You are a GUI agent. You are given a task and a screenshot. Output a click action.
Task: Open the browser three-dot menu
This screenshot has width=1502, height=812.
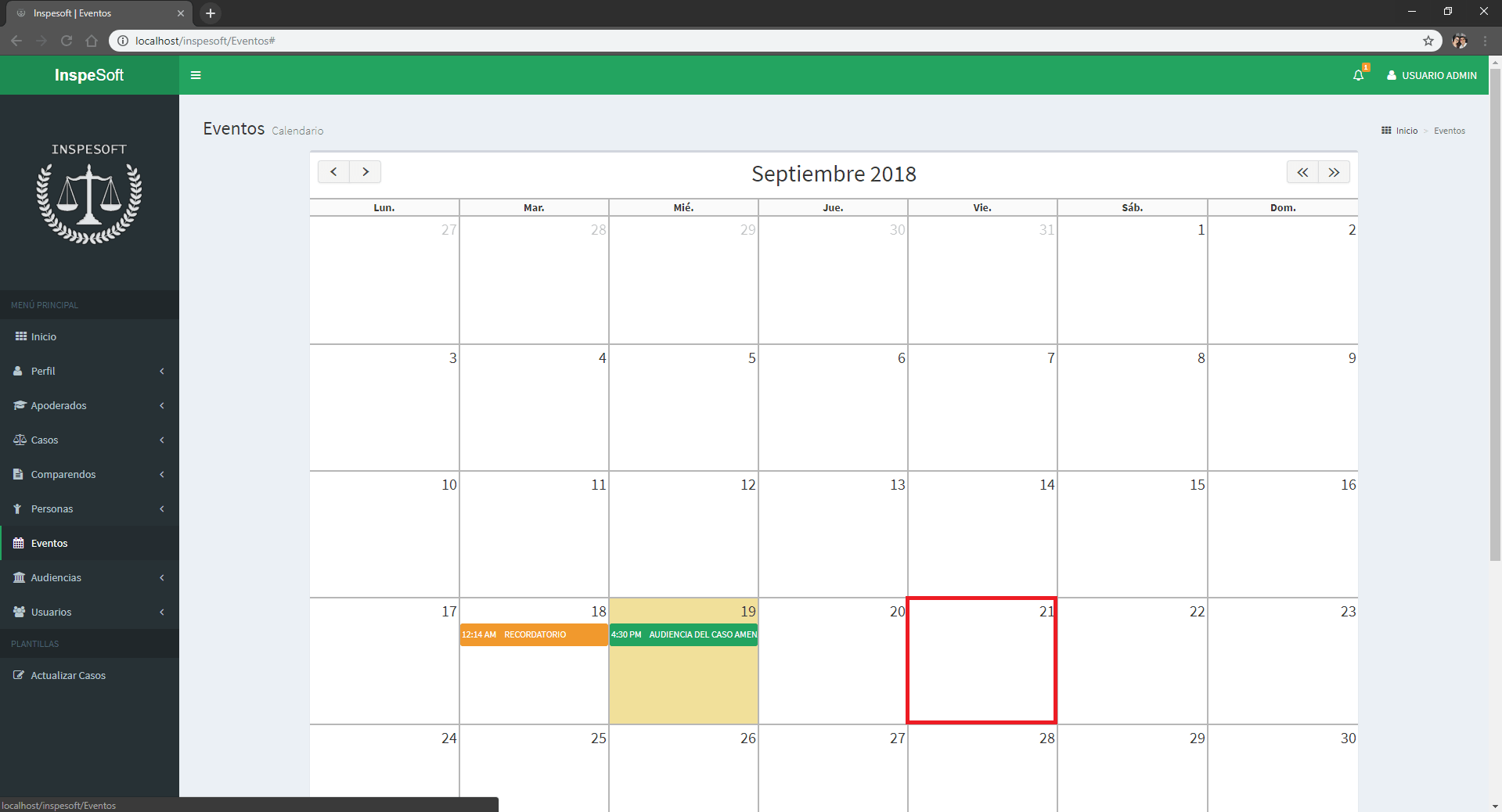click(x=1485, y=41)
